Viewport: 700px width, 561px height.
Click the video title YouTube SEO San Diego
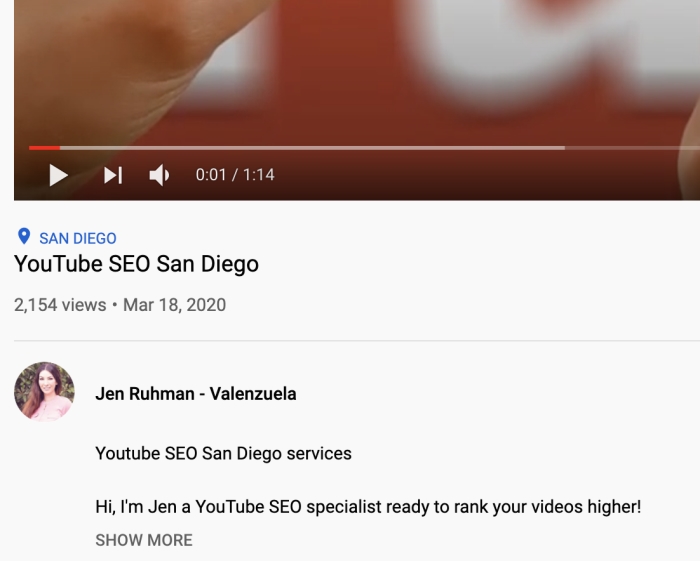pyautogui.click(x=137, y=264)
